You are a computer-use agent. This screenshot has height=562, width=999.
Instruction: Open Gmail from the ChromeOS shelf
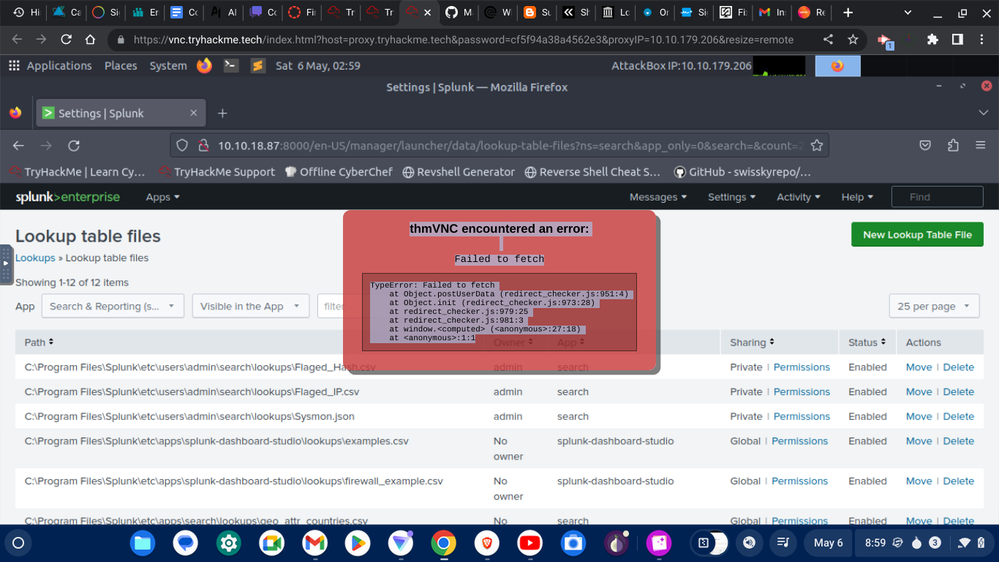(x=315, y=543)
